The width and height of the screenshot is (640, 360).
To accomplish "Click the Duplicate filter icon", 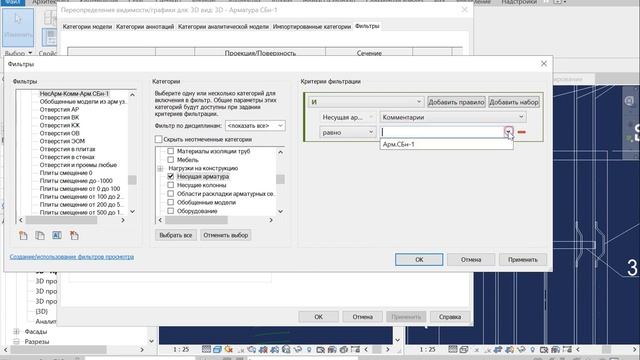I will 40,236.
